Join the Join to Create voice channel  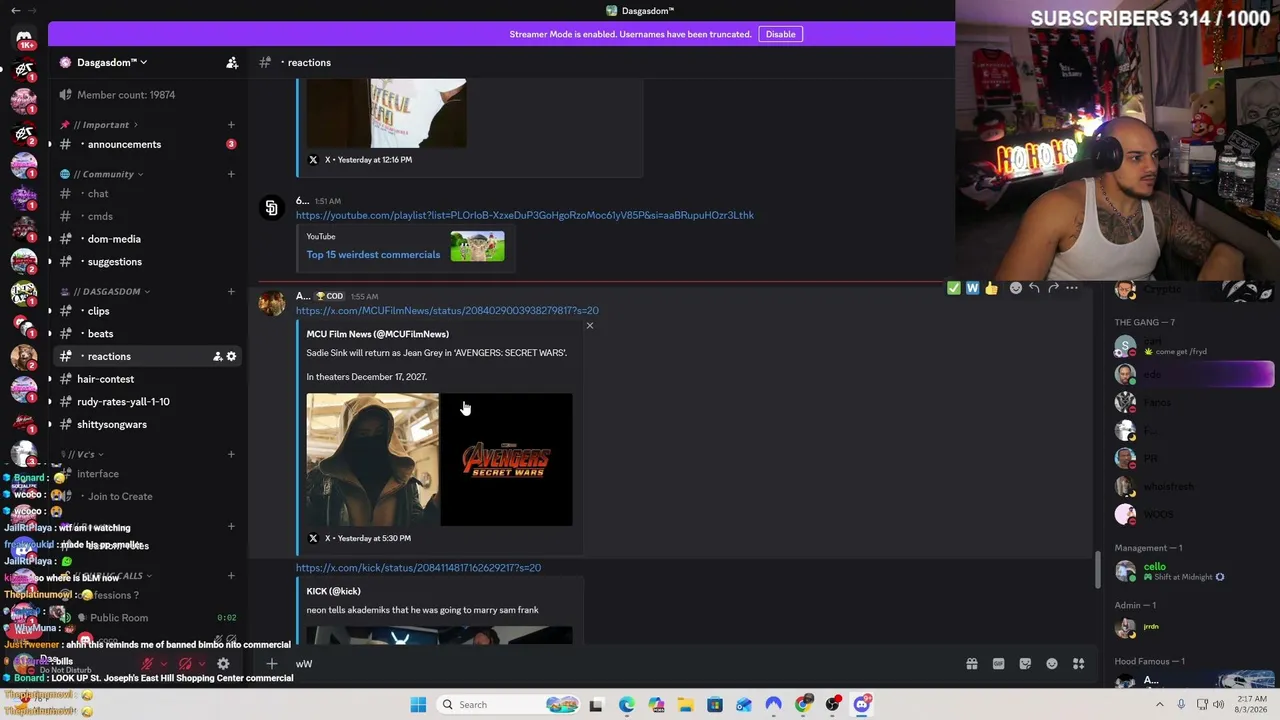click(x=120, y=497)
